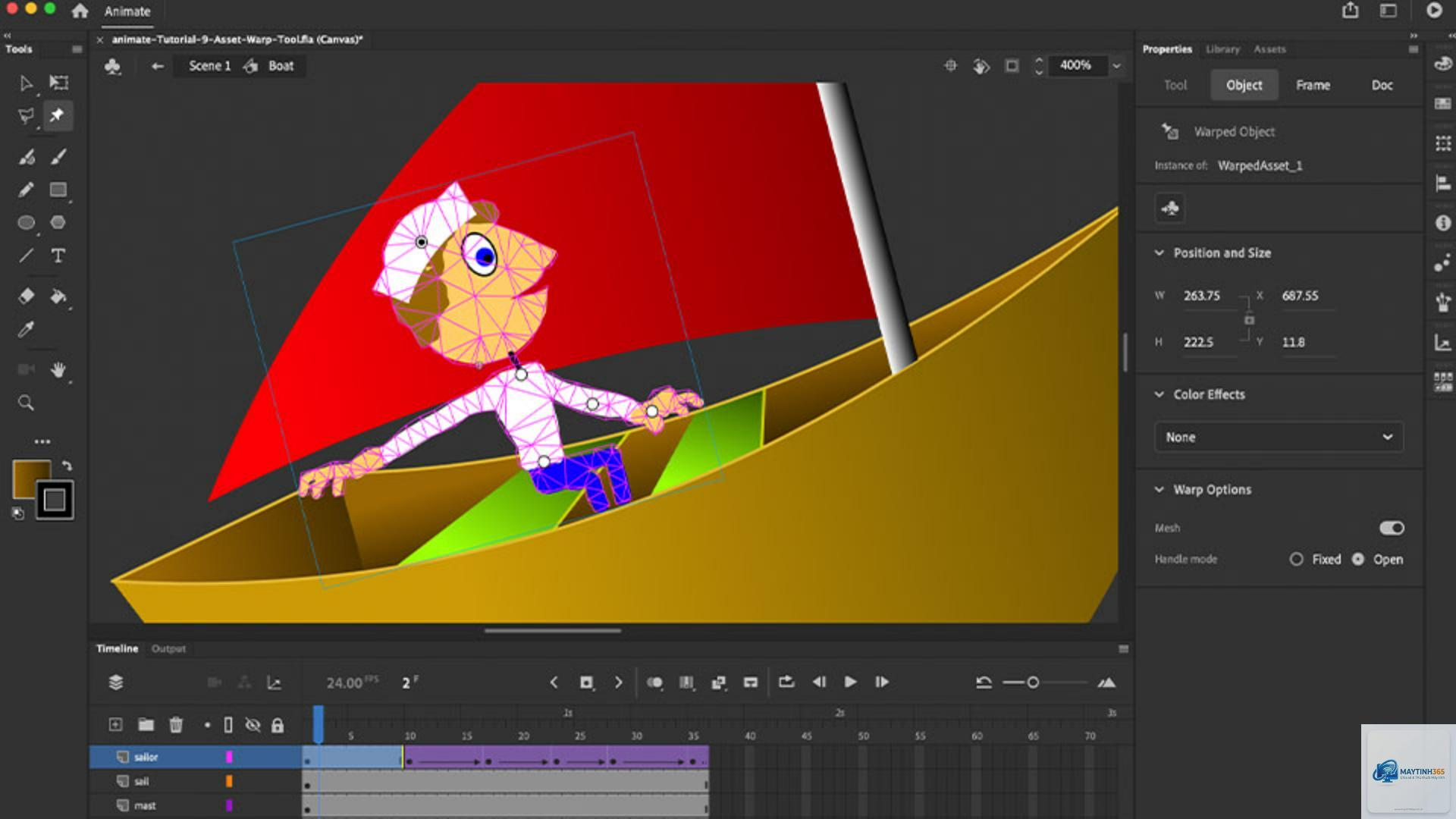Select the Text tool
Viewport: 1456px width, 819px height.
pyautogui.click(x=58, y=256)
